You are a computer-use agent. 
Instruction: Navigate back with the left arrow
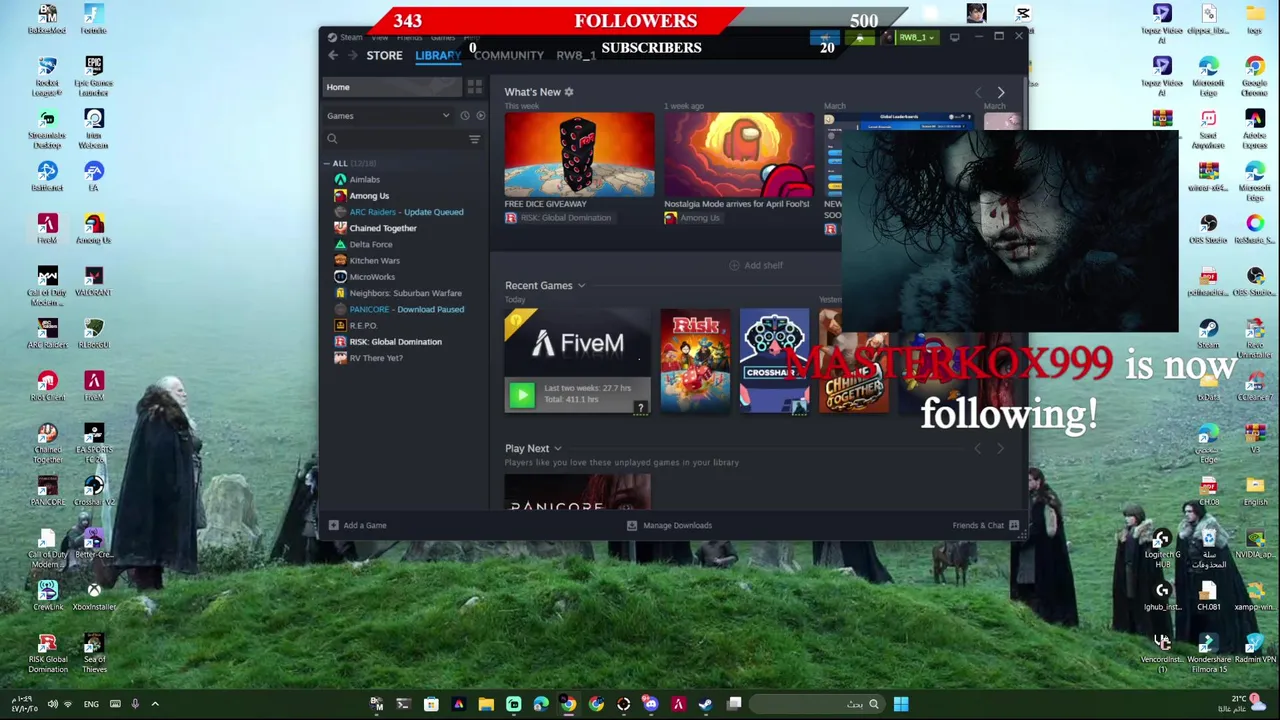click(333, 56)
